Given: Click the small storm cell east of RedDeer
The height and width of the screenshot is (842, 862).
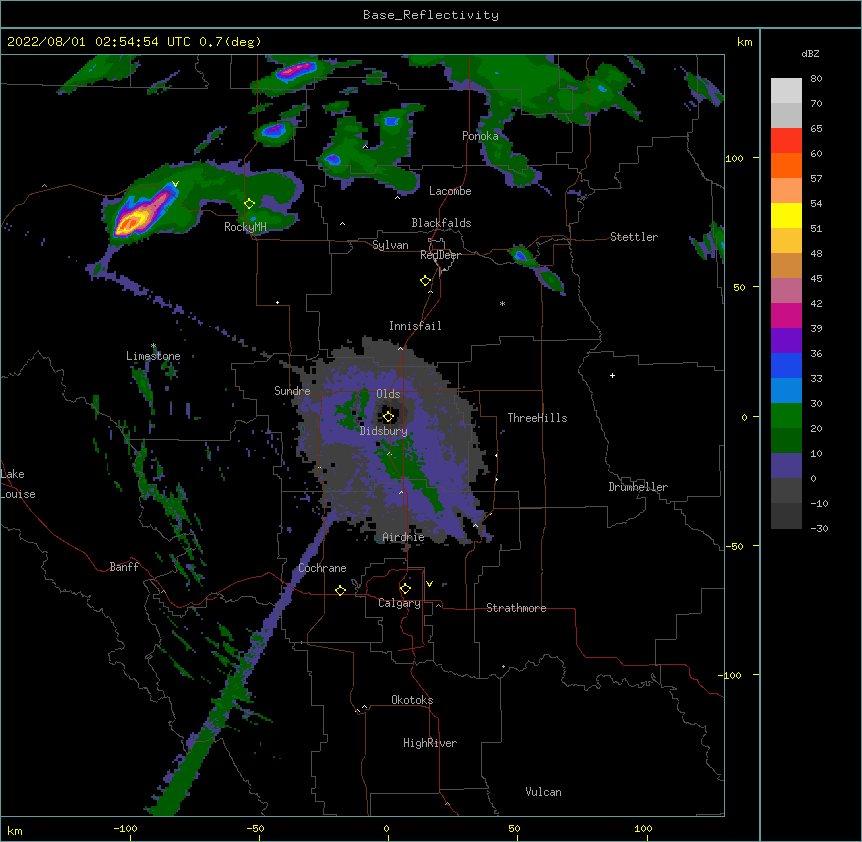Looking at the screenshot, I should (x=521, y=256).
